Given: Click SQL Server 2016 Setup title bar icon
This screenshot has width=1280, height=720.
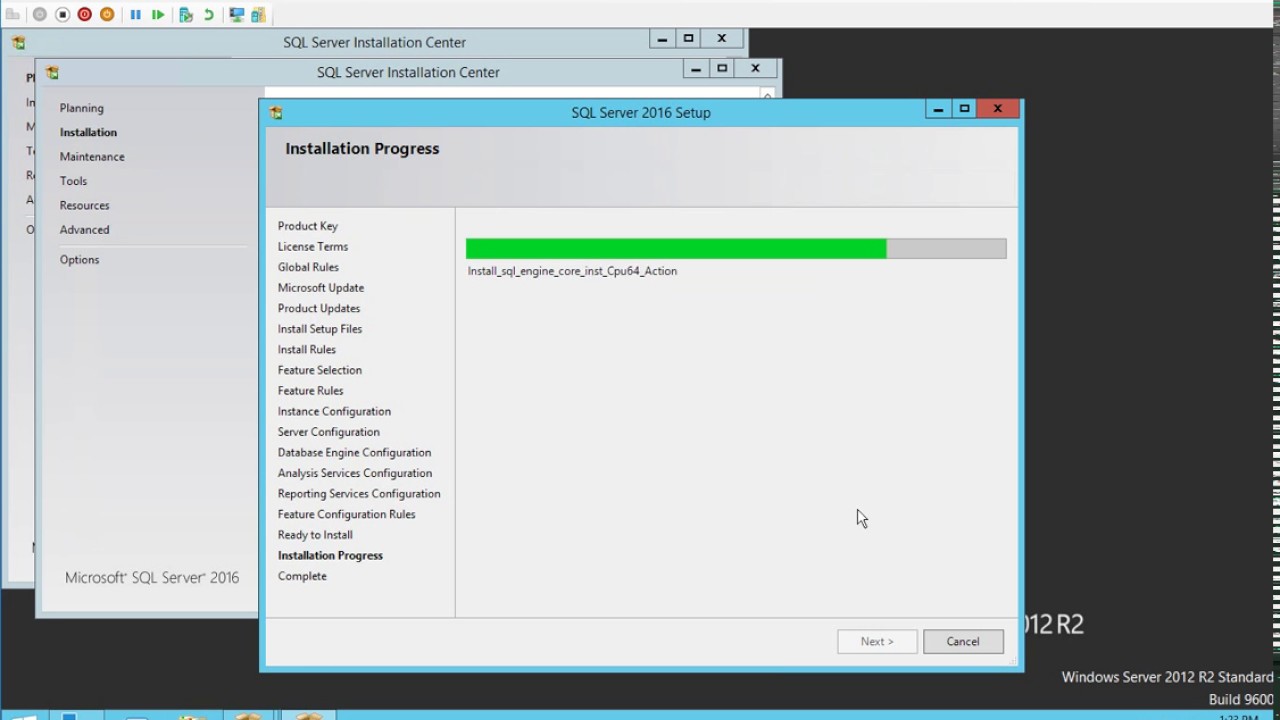Looking at the screenshot, I should coord(276,113).
